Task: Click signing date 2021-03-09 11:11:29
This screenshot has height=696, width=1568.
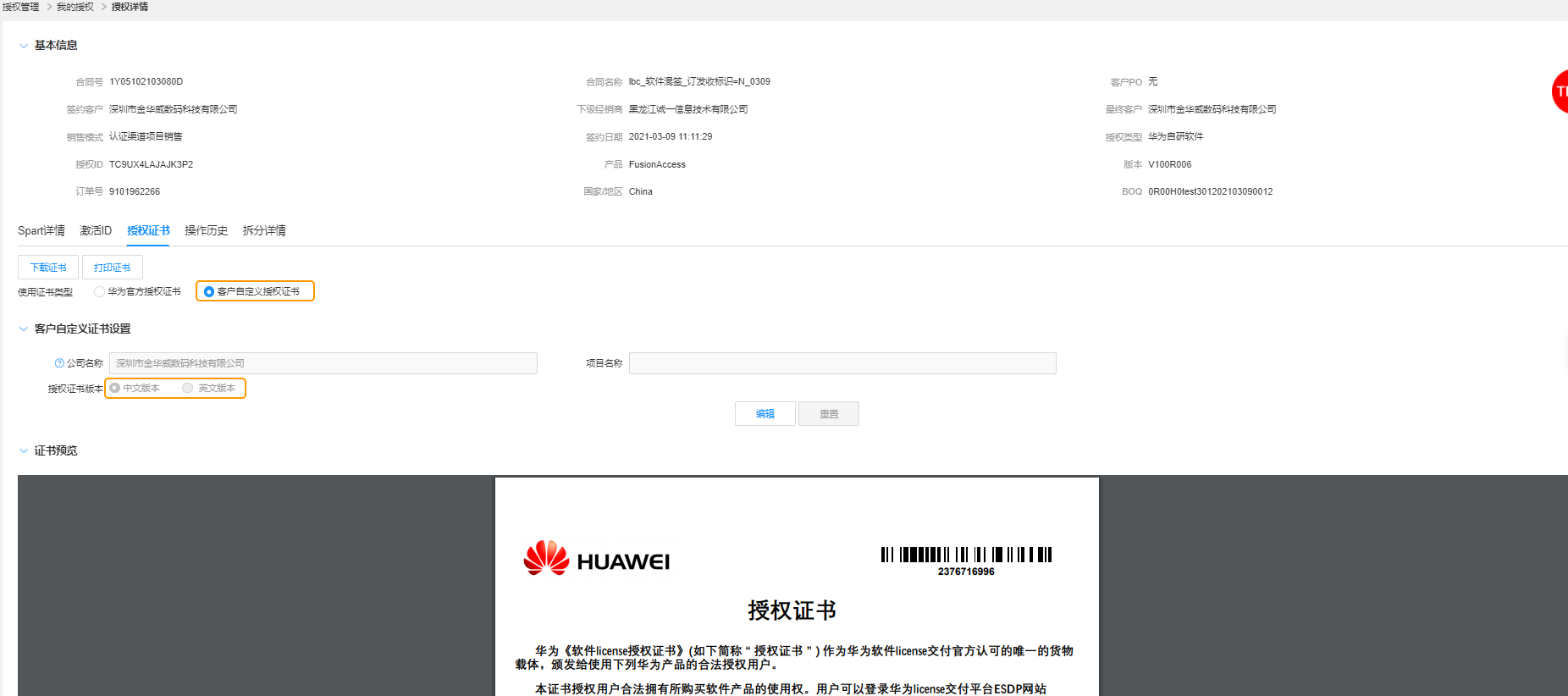Action: pyautogui.click(x=671, y=137)
